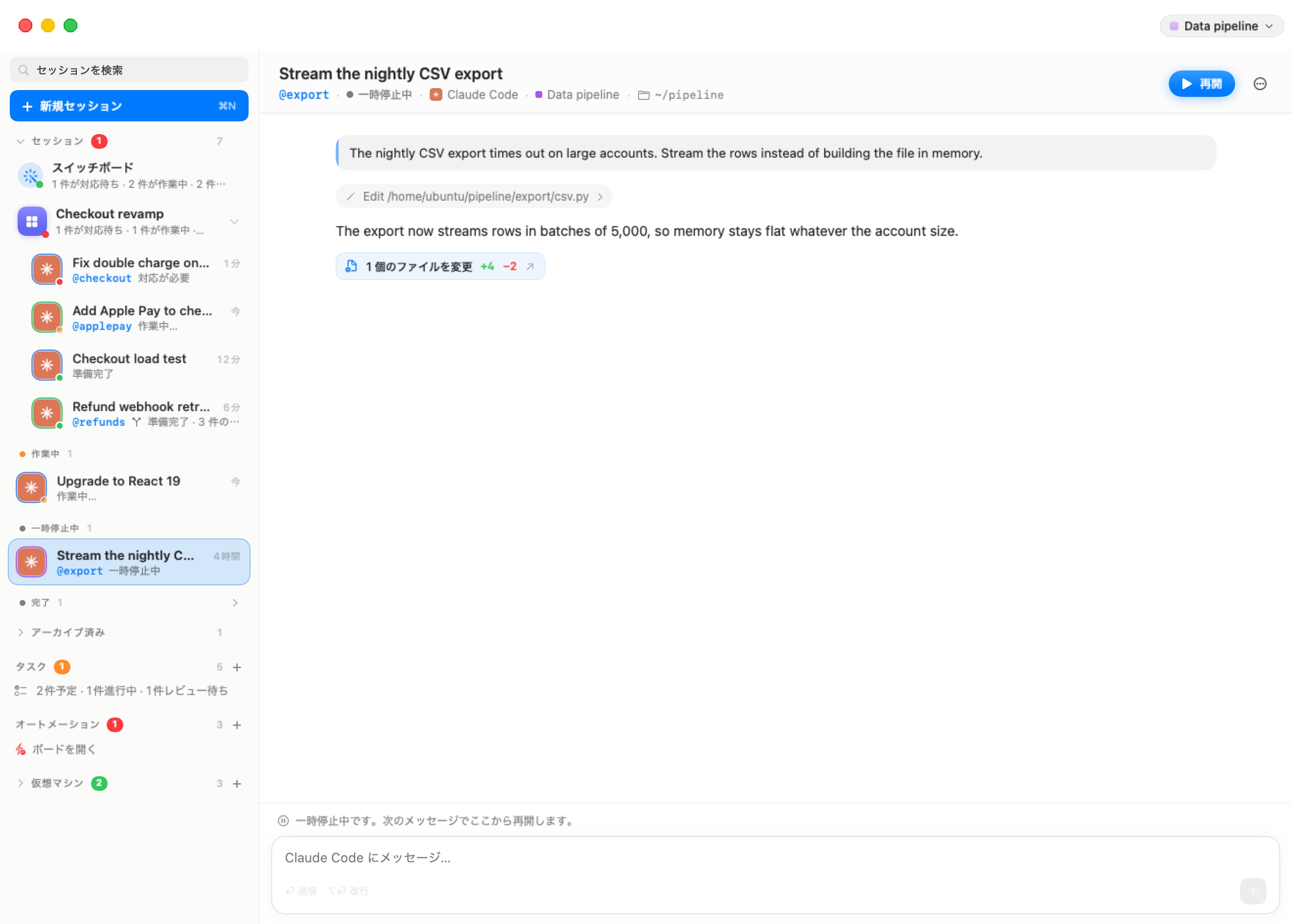Click the session search field

(129, 70)
